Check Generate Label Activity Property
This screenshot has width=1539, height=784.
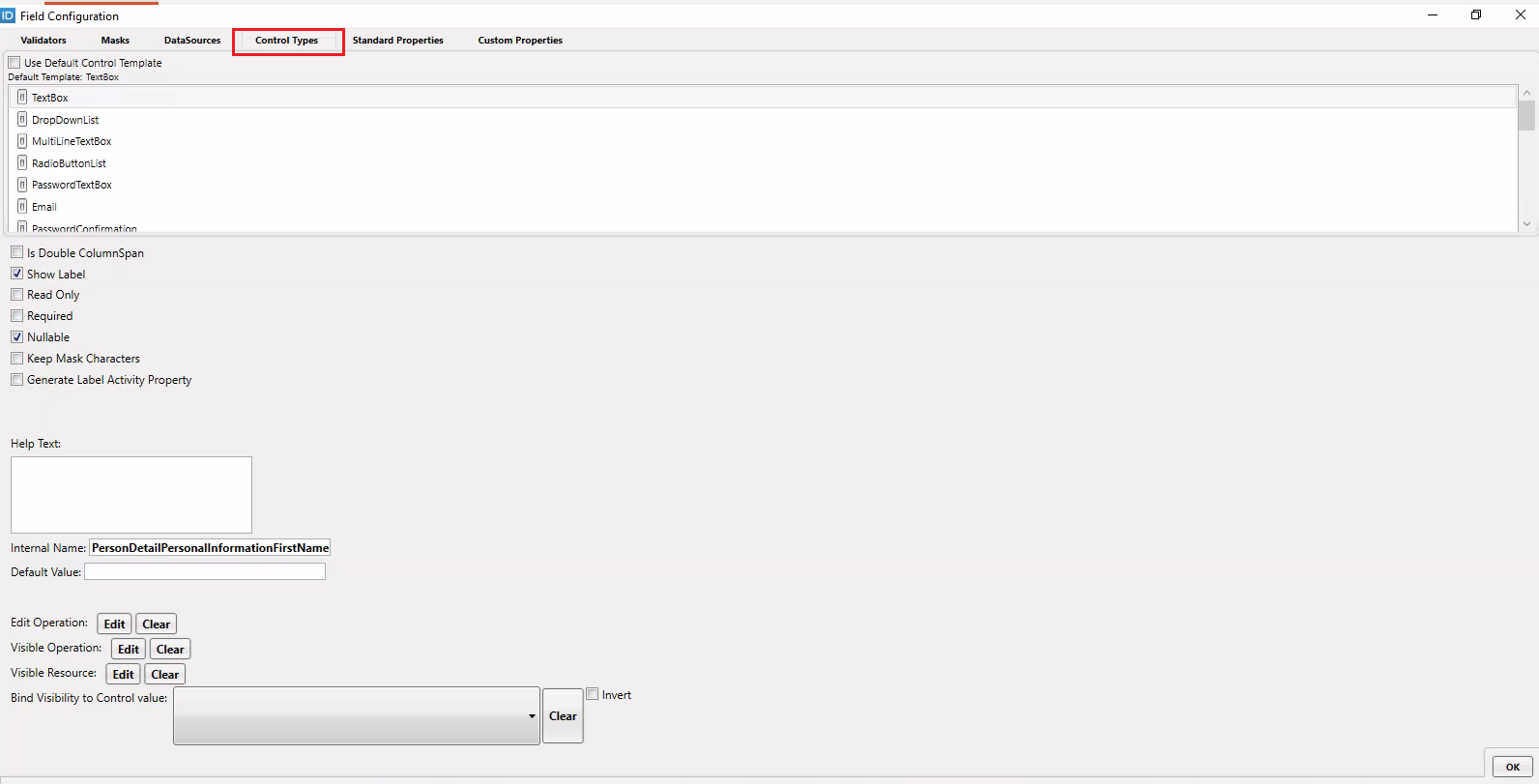(17, 380)
